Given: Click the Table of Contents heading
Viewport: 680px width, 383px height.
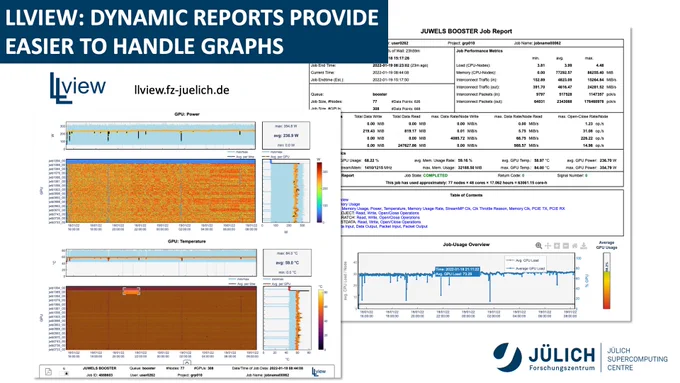Looking at the screenshot, I should [466, 195].
